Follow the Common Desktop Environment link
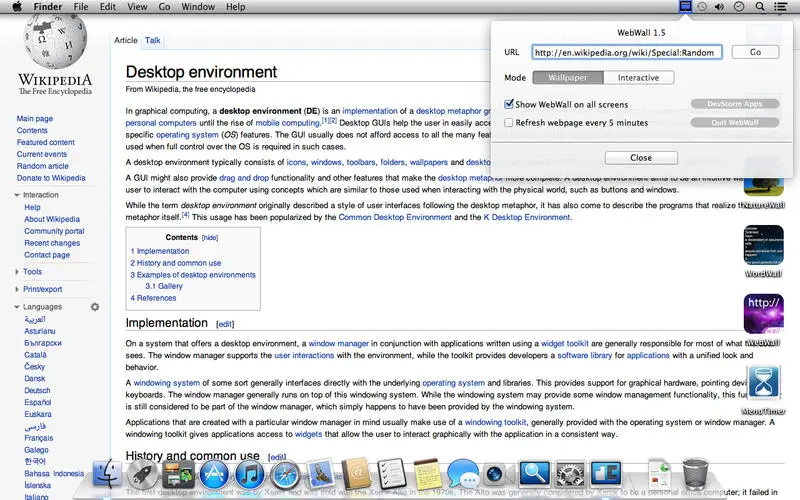This screenshot has width=800, height=500. (395, 217)
